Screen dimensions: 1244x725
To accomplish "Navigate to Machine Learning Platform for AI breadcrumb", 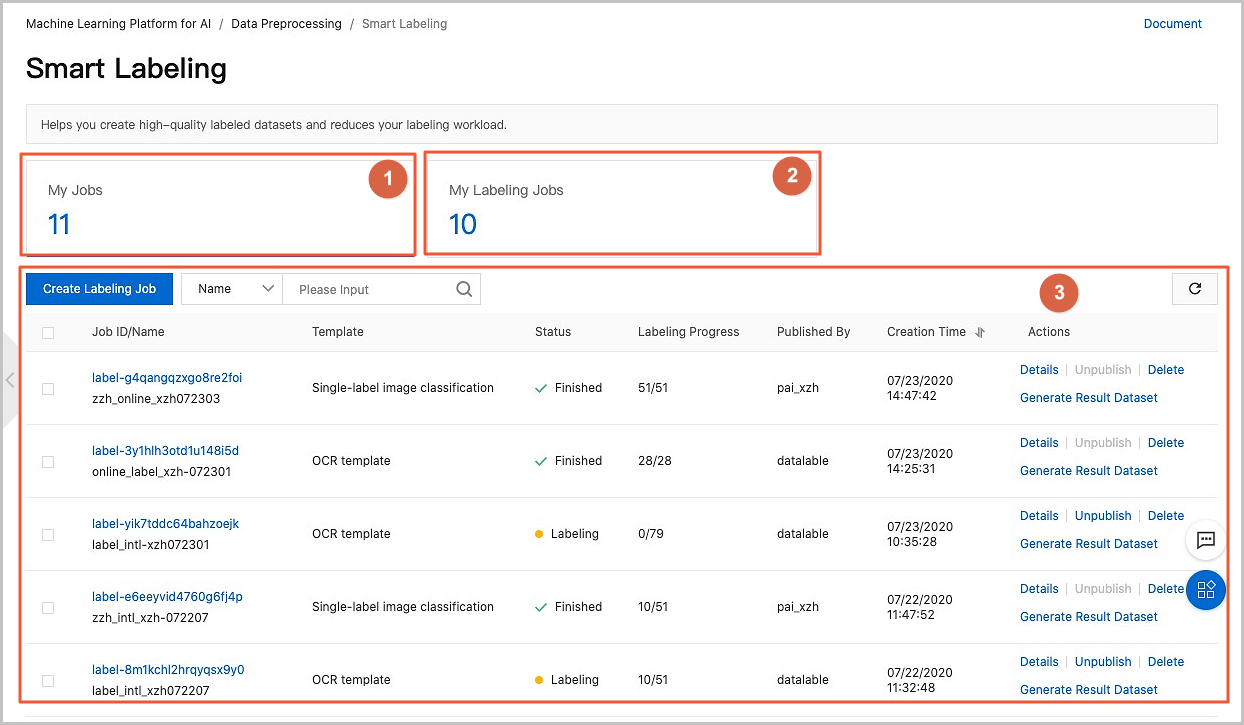I will 118,24.
